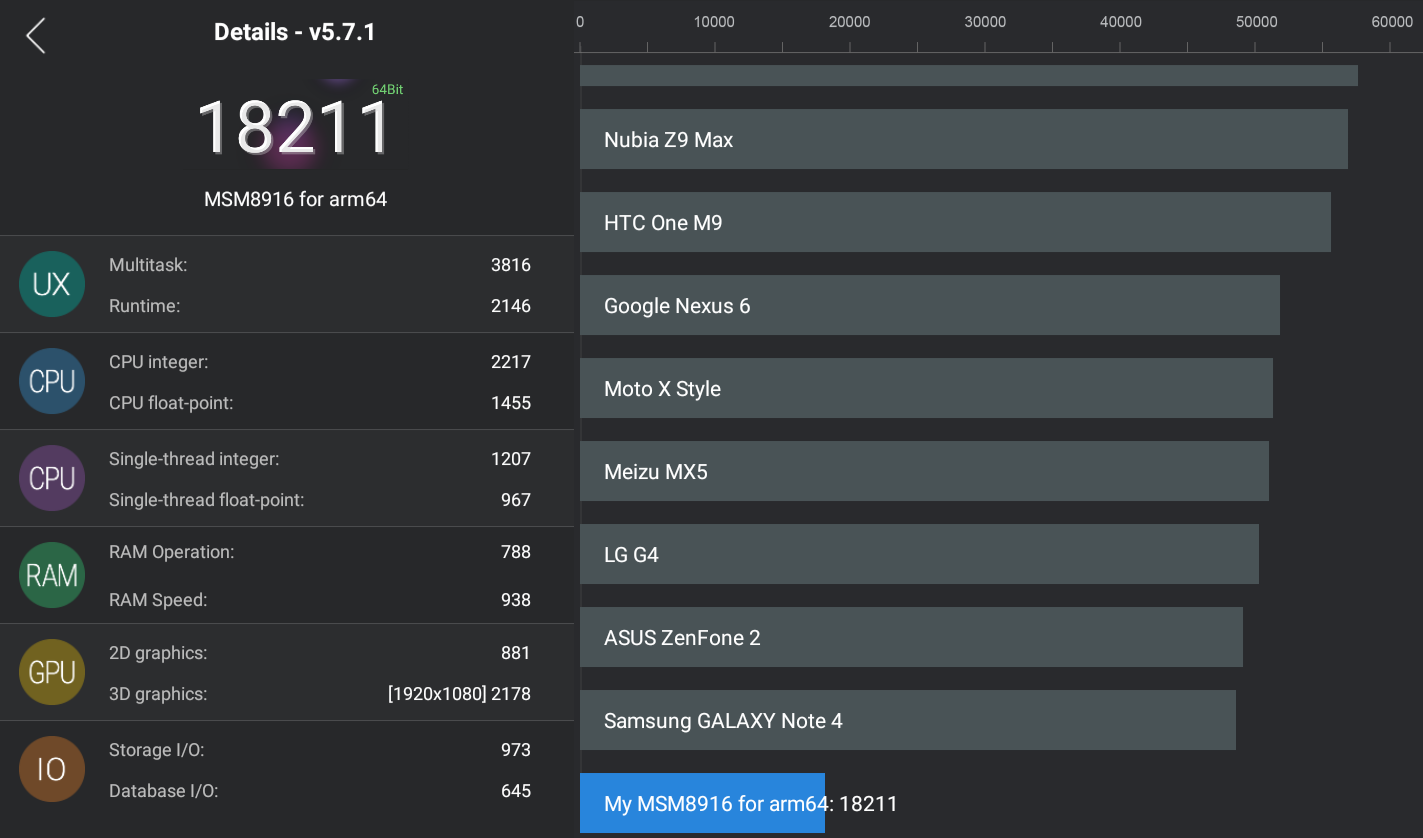Tap the CPU integer row
The height and width of the screenshot is (838, 1423).
click(x=320, y=362)
